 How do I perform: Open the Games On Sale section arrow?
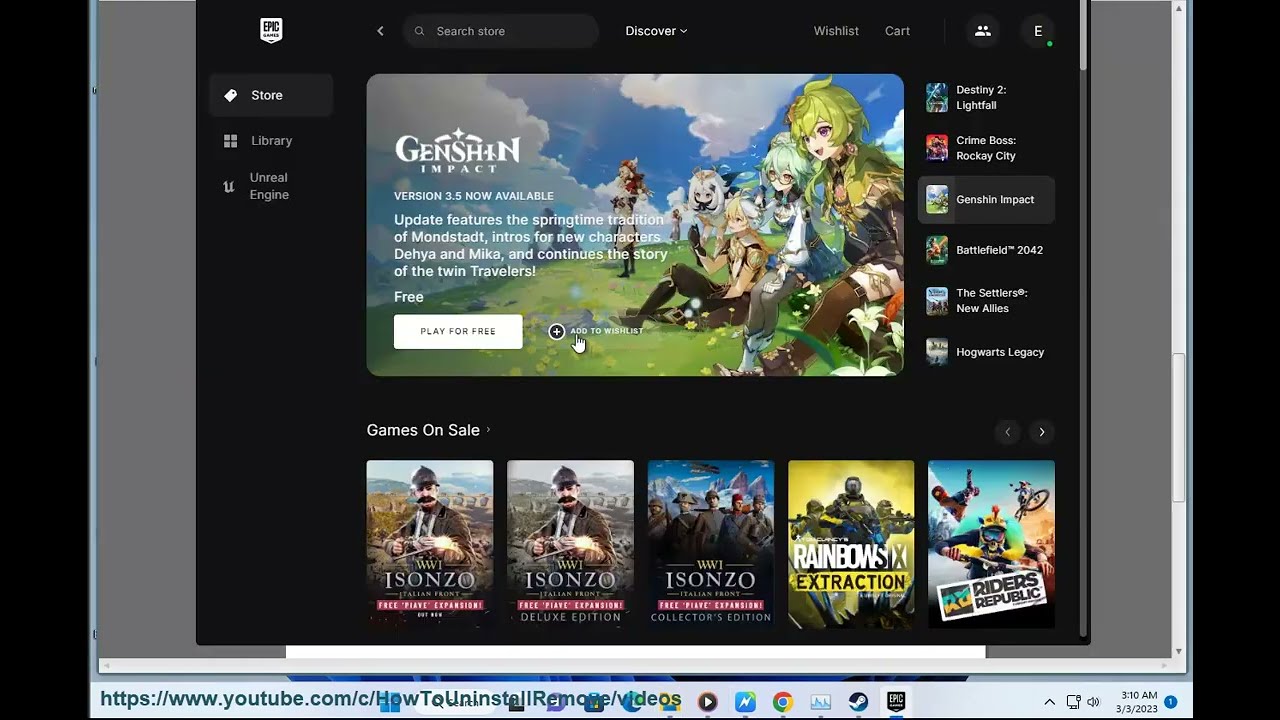tap(488, 430)
